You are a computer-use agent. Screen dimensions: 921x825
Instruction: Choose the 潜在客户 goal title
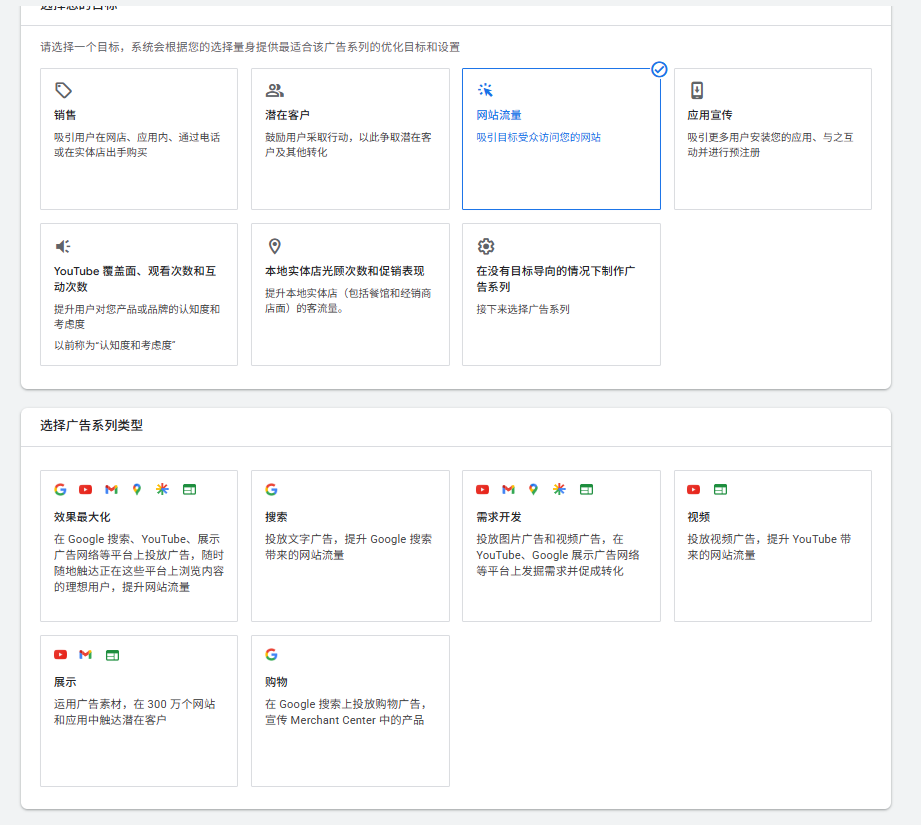287,115
